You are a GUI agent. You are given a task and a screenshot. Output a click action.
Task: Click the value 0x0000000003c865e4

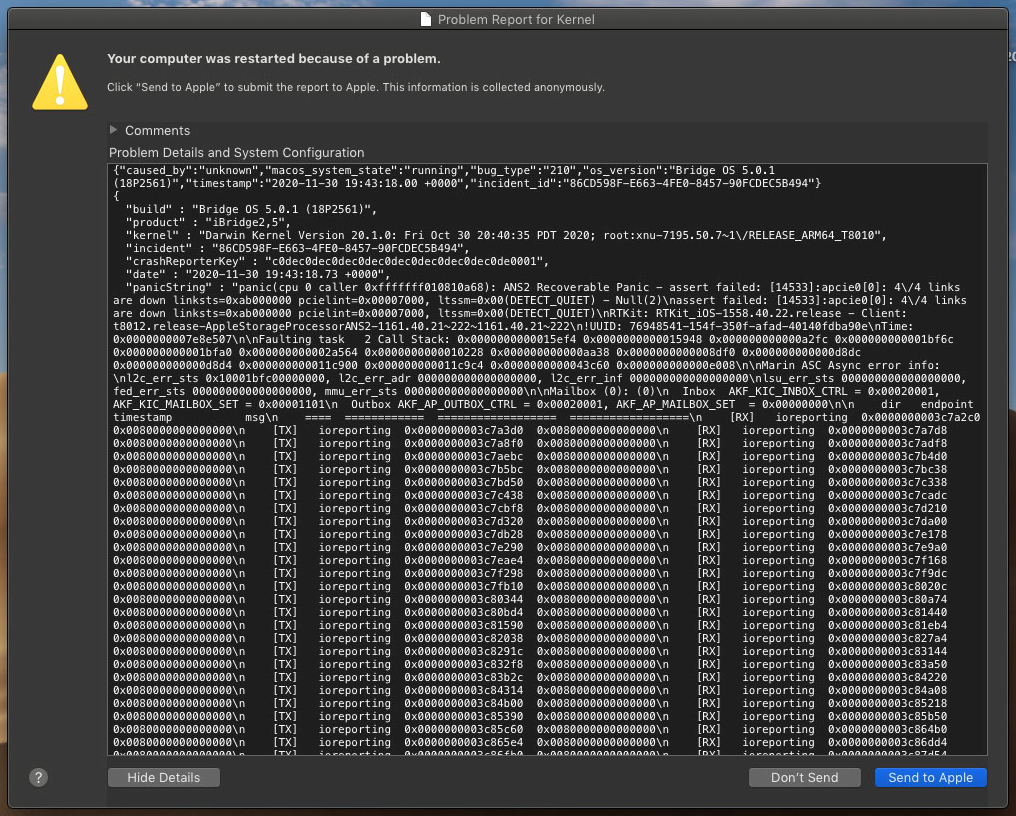click(x=463, y=742)
